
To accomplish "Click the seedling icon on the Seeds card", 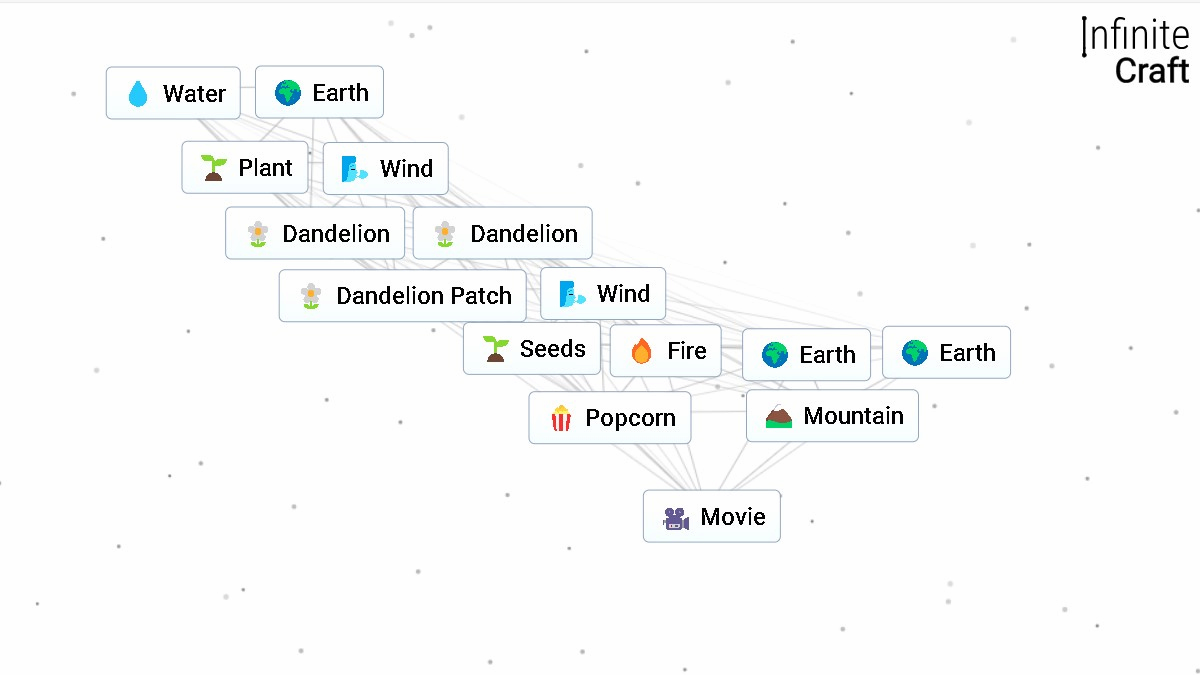I will [x=495, y=348].
